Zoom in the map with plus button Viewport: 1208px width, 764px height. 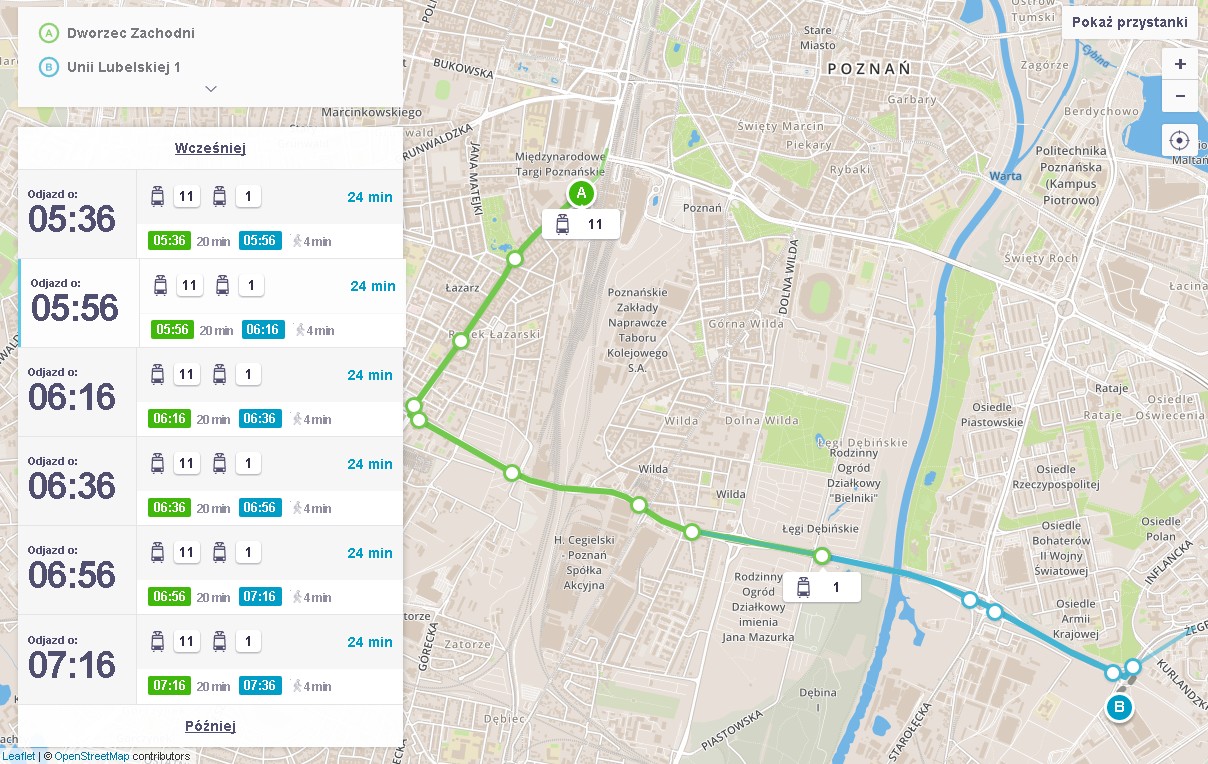pos(1179,64)
